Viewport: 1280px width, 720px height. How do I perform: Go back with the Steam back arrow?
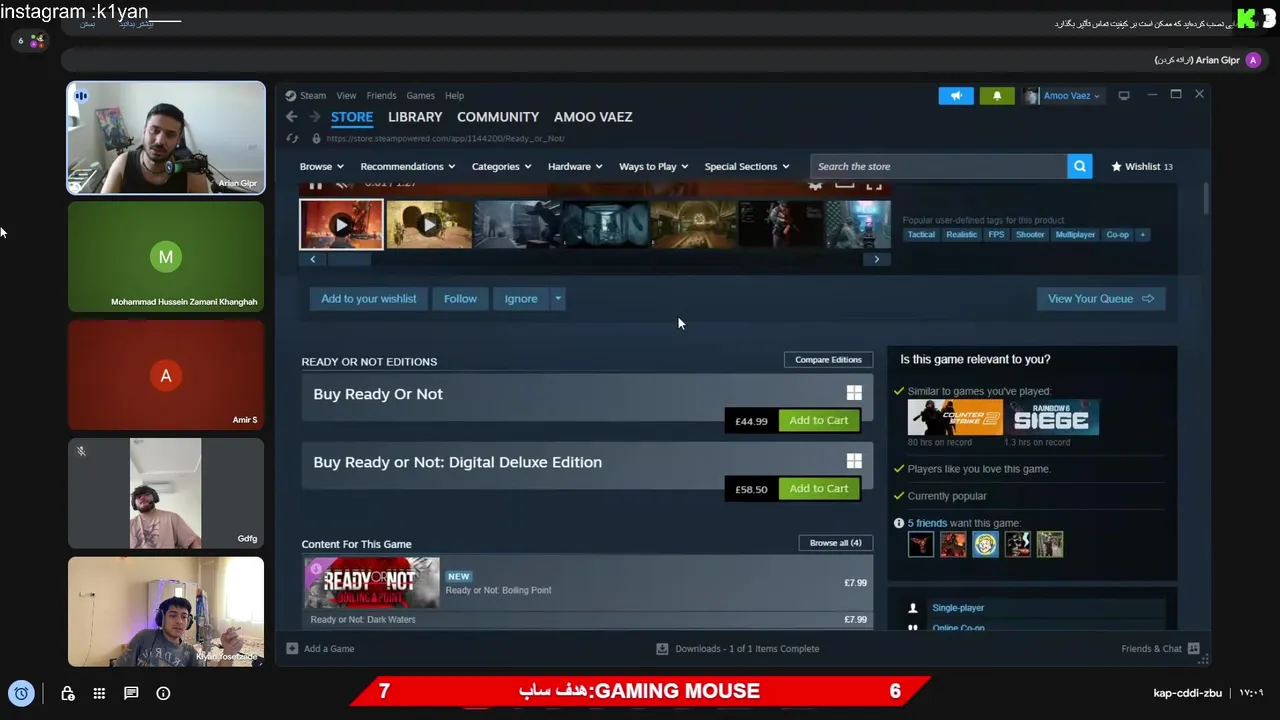pyautogui.click(x=291, y=117)
